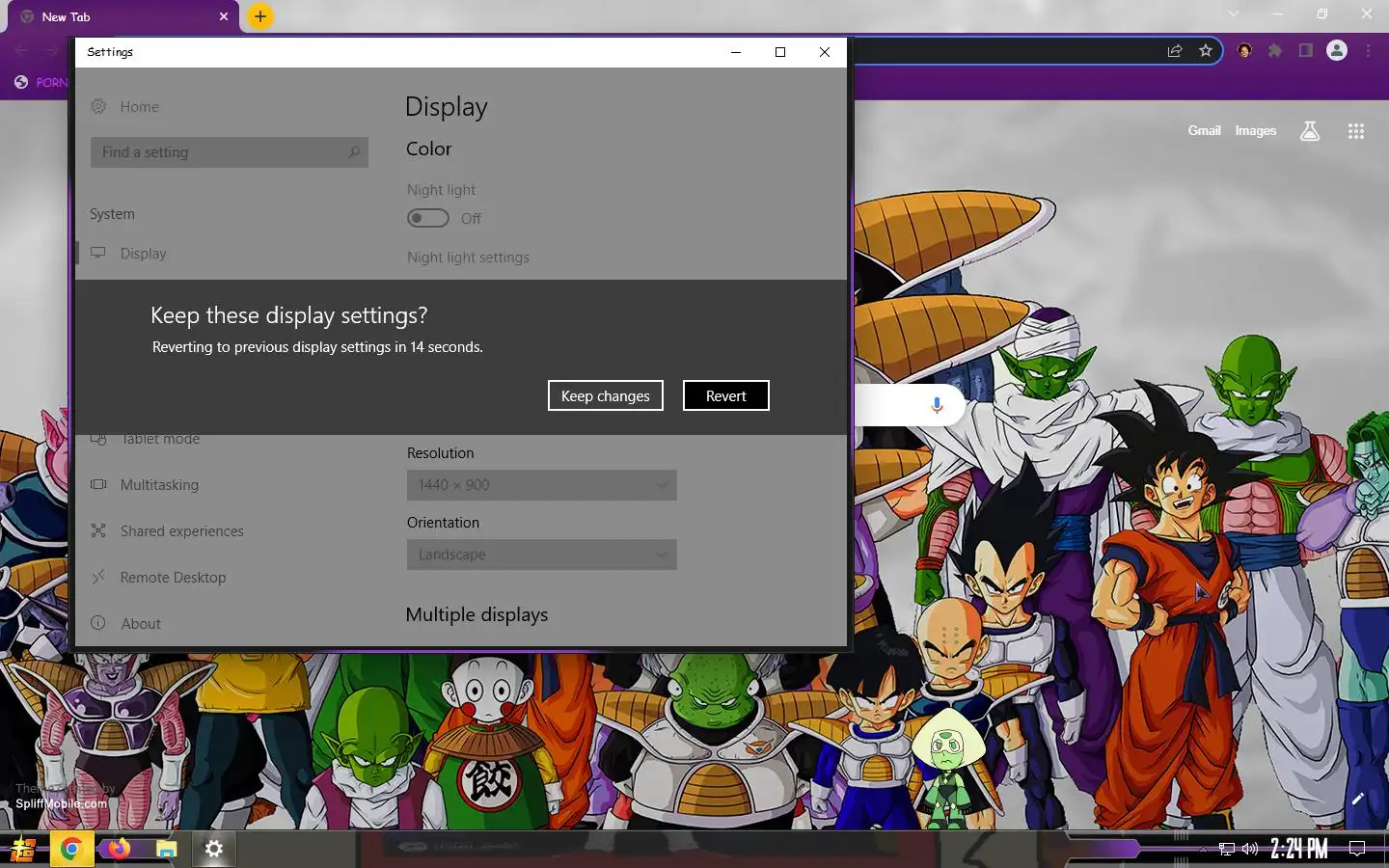Screen dimensions: 1389x868
Task: Open the Resolution 1440 × 900 dropdown
Action: point(541,485)
